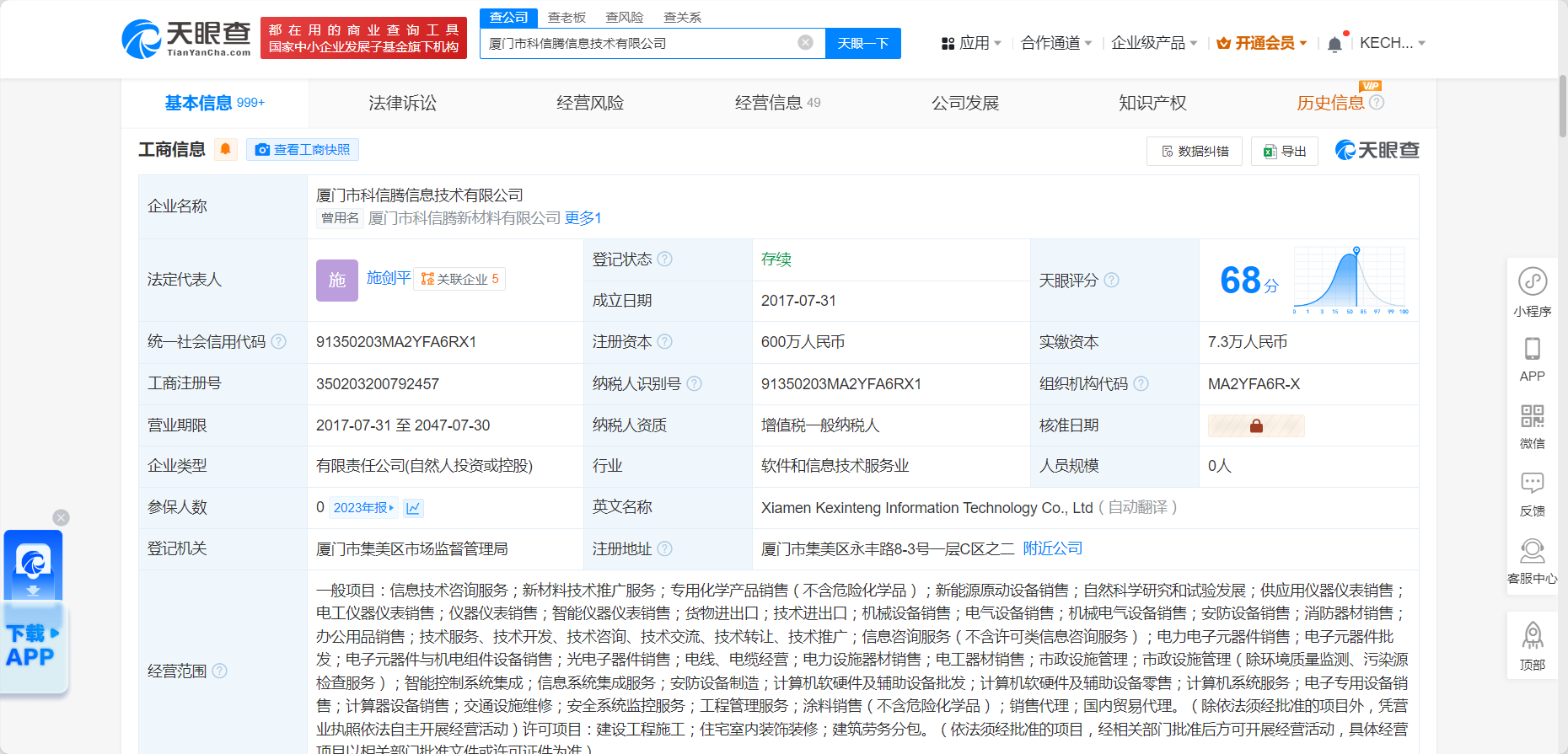The image size is (1568, 754).
Task: Close the floating download APP banner
Action: click(61, 517)
